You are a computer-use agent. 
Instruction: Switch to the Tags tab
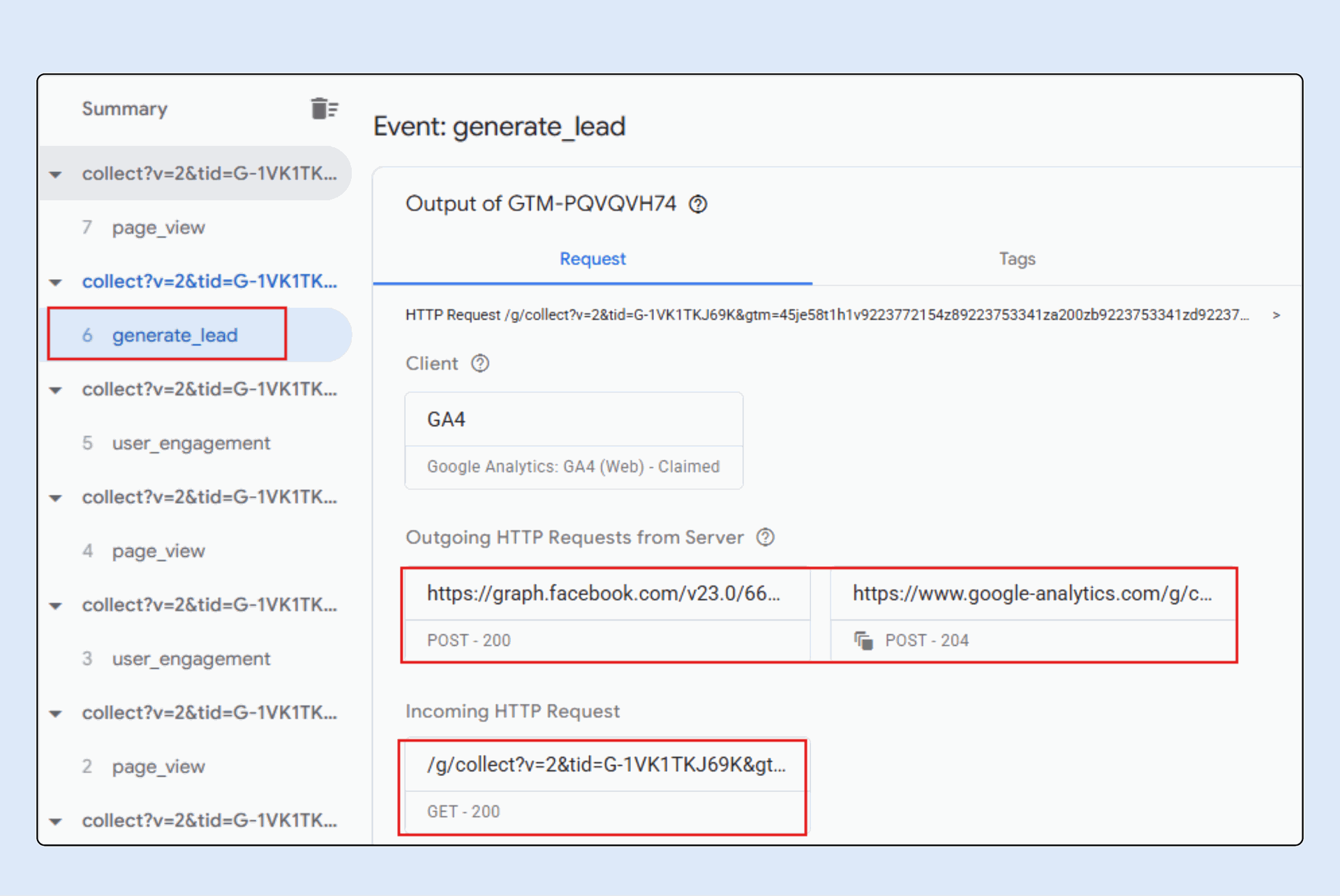point(1016,259)
